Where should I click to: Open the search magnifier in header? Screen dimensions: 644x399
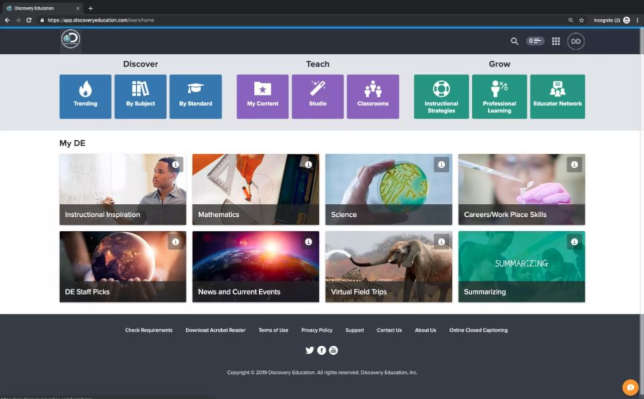coord(514,41)
